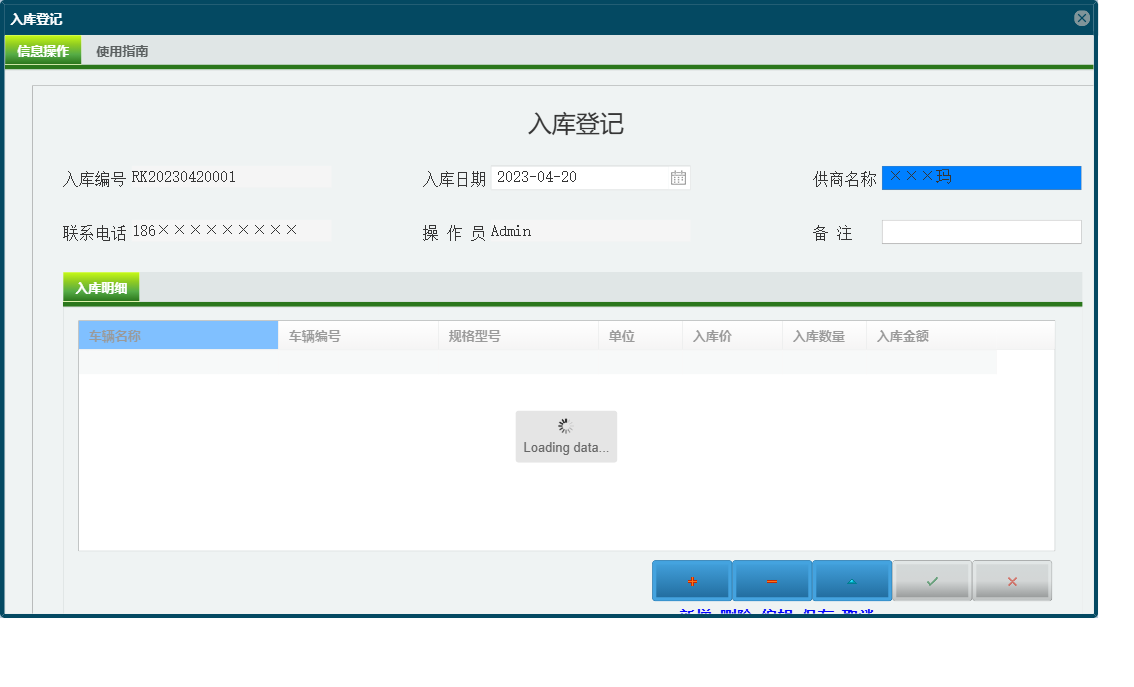Click the red X cancel icon
Screen dimensions: 1134x687
coord(1012,580)
